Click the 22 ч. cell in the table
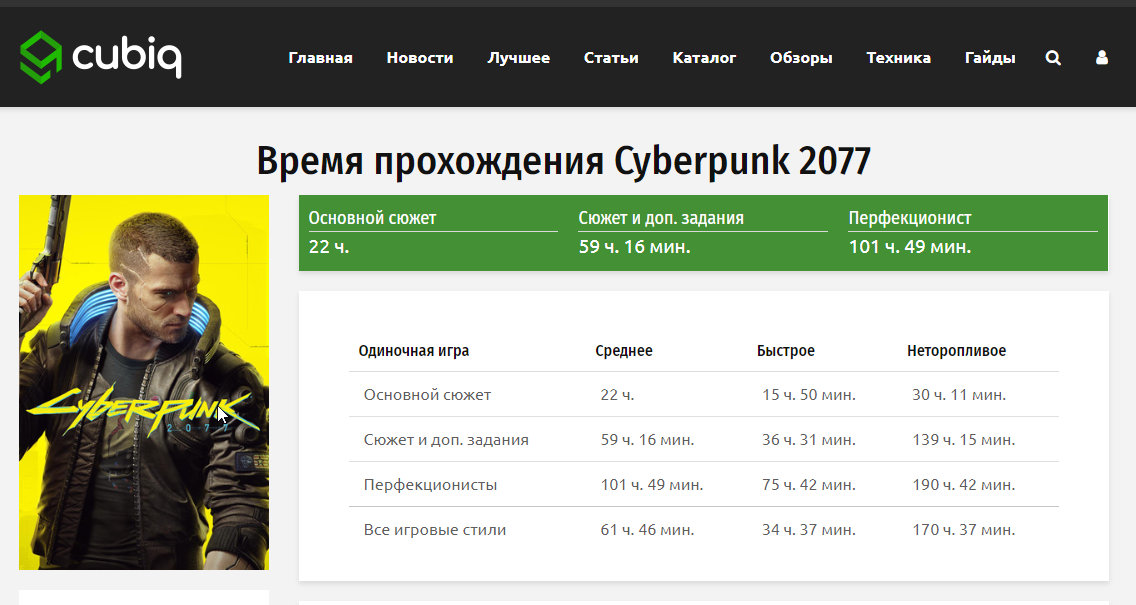 click(x=617, y=395)
